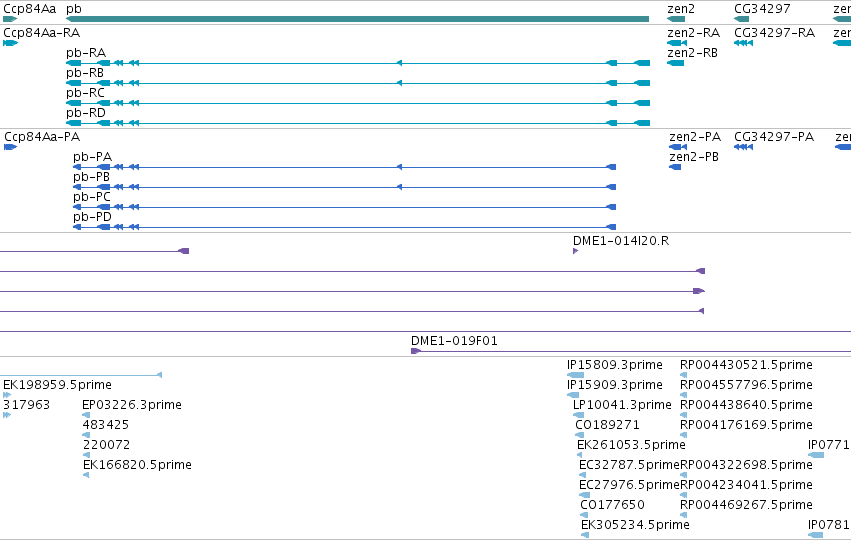The width and height of the screenshot is (851, 540).
Task: Select the pb-RC transcript label
Action: (x=85, y=93)
